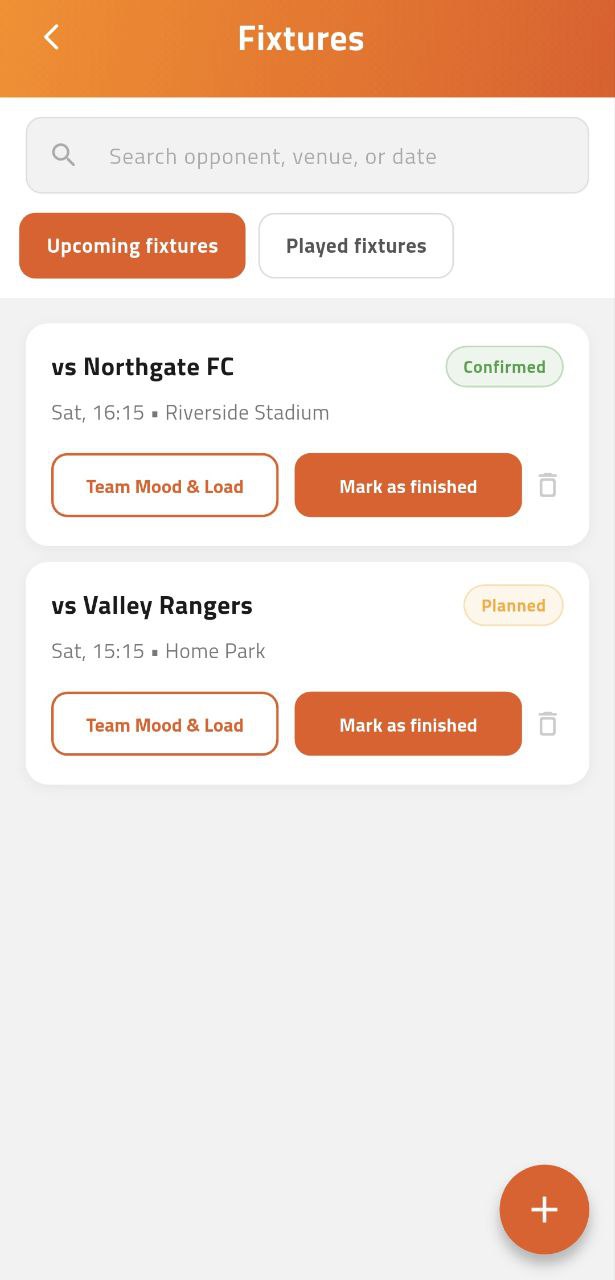
Task: Click the search opponent input field
Action: click(x=300, y=155)
